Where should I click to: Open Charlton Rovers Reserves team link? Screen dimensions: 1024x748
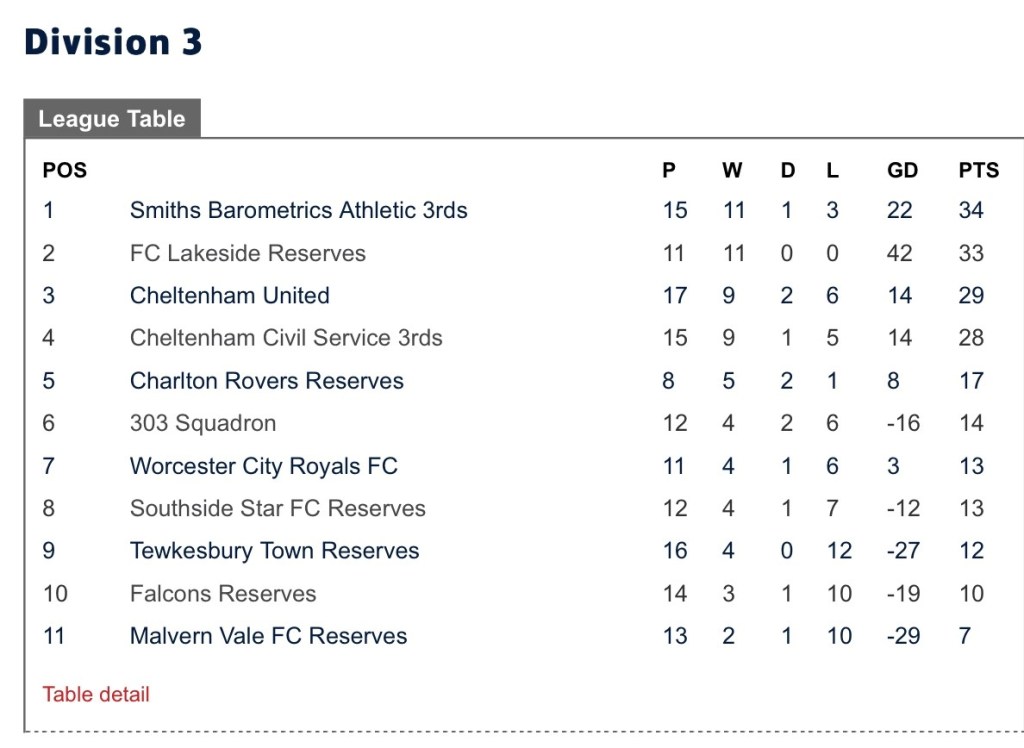[267, 381]
